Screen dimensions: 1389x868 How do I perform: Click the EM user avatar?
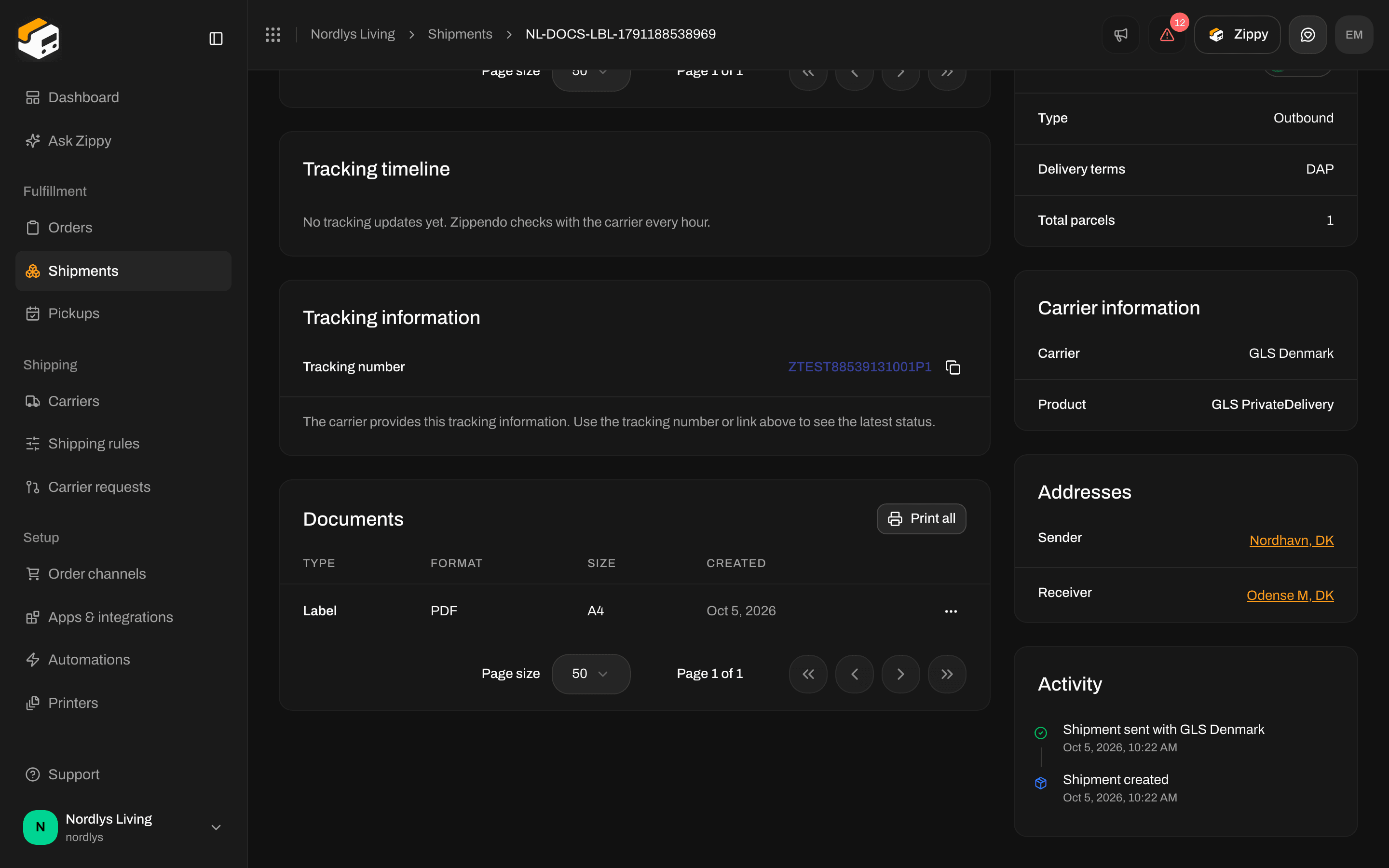click(x=1354, y=34)
